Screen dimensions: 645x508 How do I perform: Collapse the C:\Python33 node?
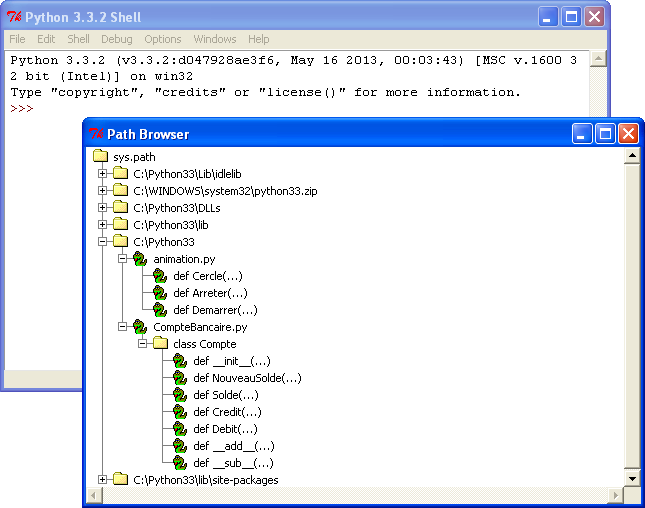tap(102, 241)
